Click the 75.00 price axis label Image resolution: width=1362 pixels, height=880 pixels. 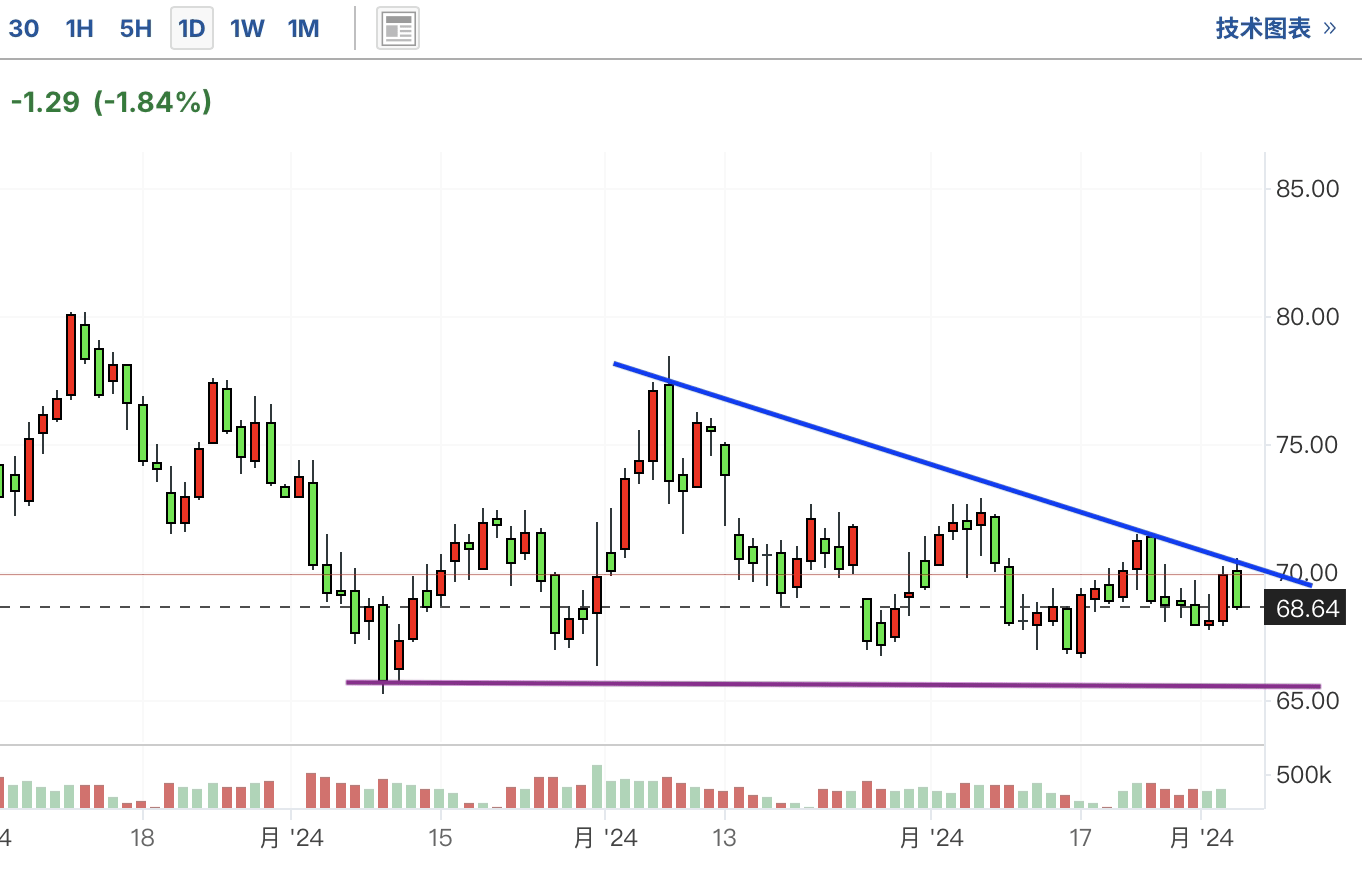pyautogui.click(x=1308, y=445)
